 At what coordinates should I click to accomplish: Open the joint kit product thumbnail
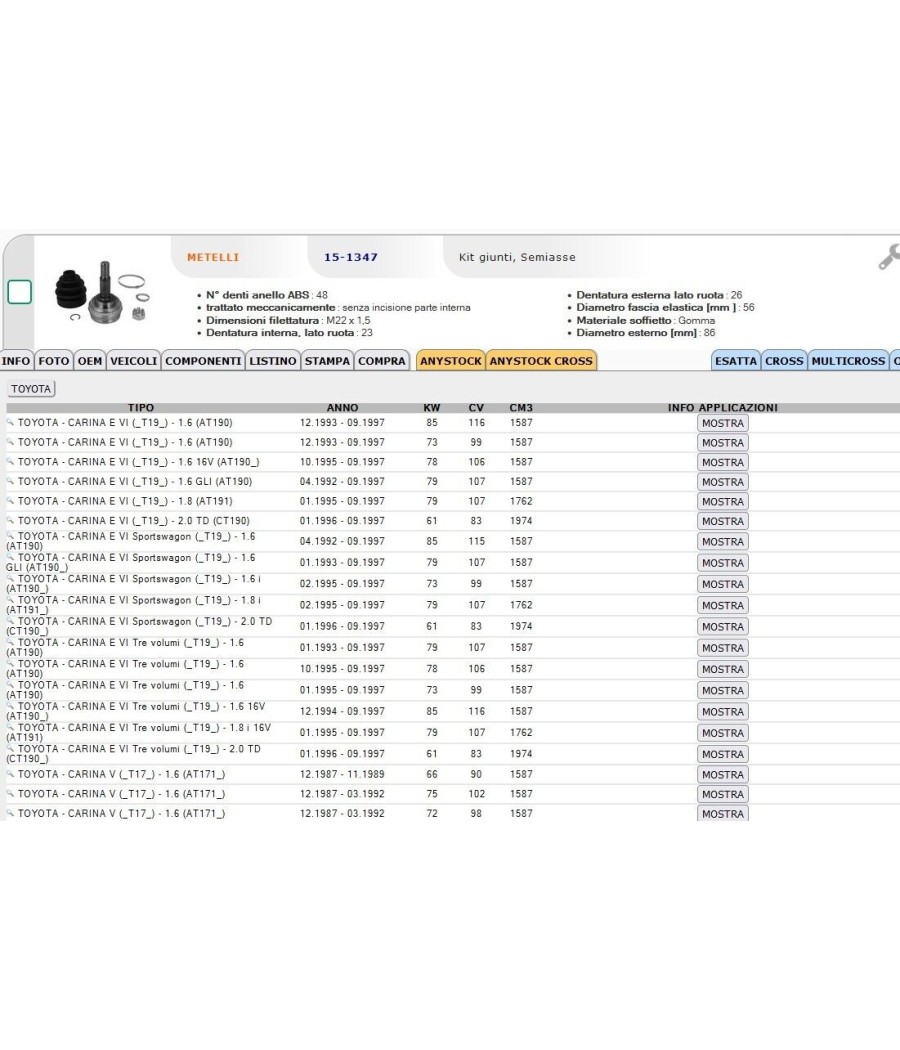pos(102,294)
